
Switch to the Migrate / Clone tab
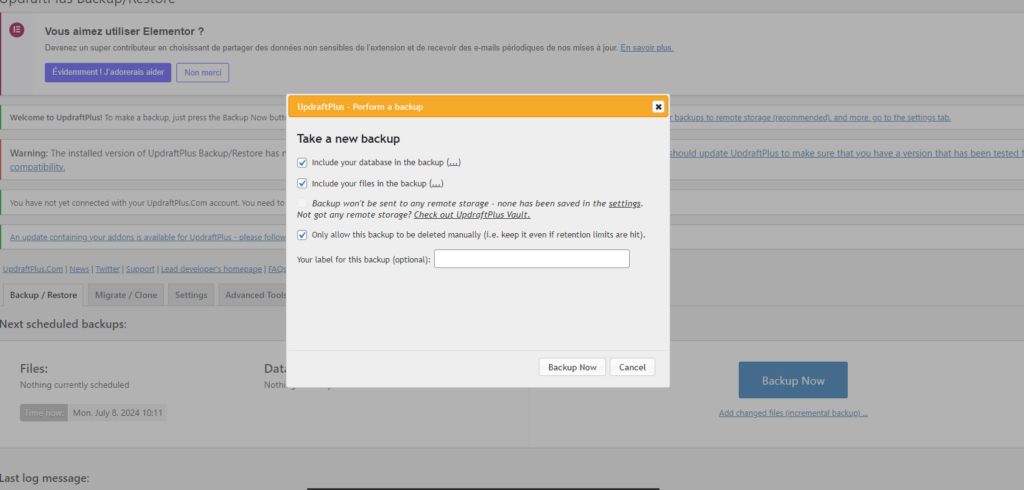124,295
